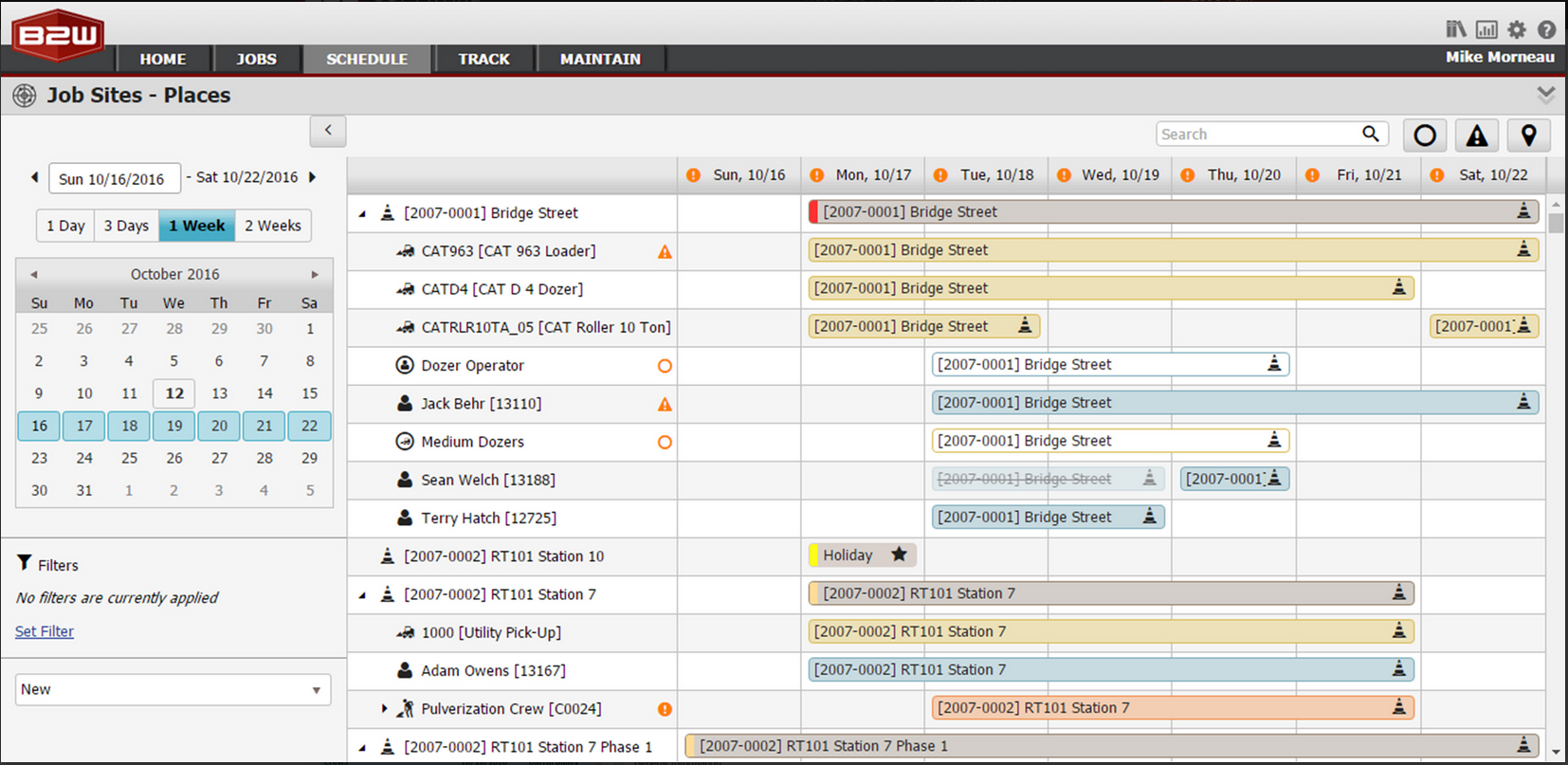
Task: Collapse the Bridge Street job row
Action: 362,214
